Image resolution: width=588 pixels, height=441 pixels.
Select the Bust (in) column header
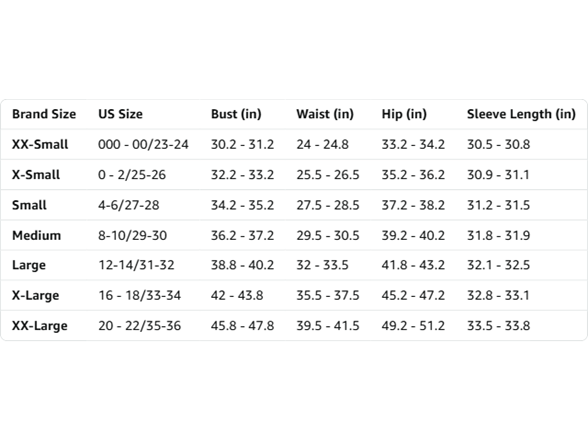(x=236, y=114)
